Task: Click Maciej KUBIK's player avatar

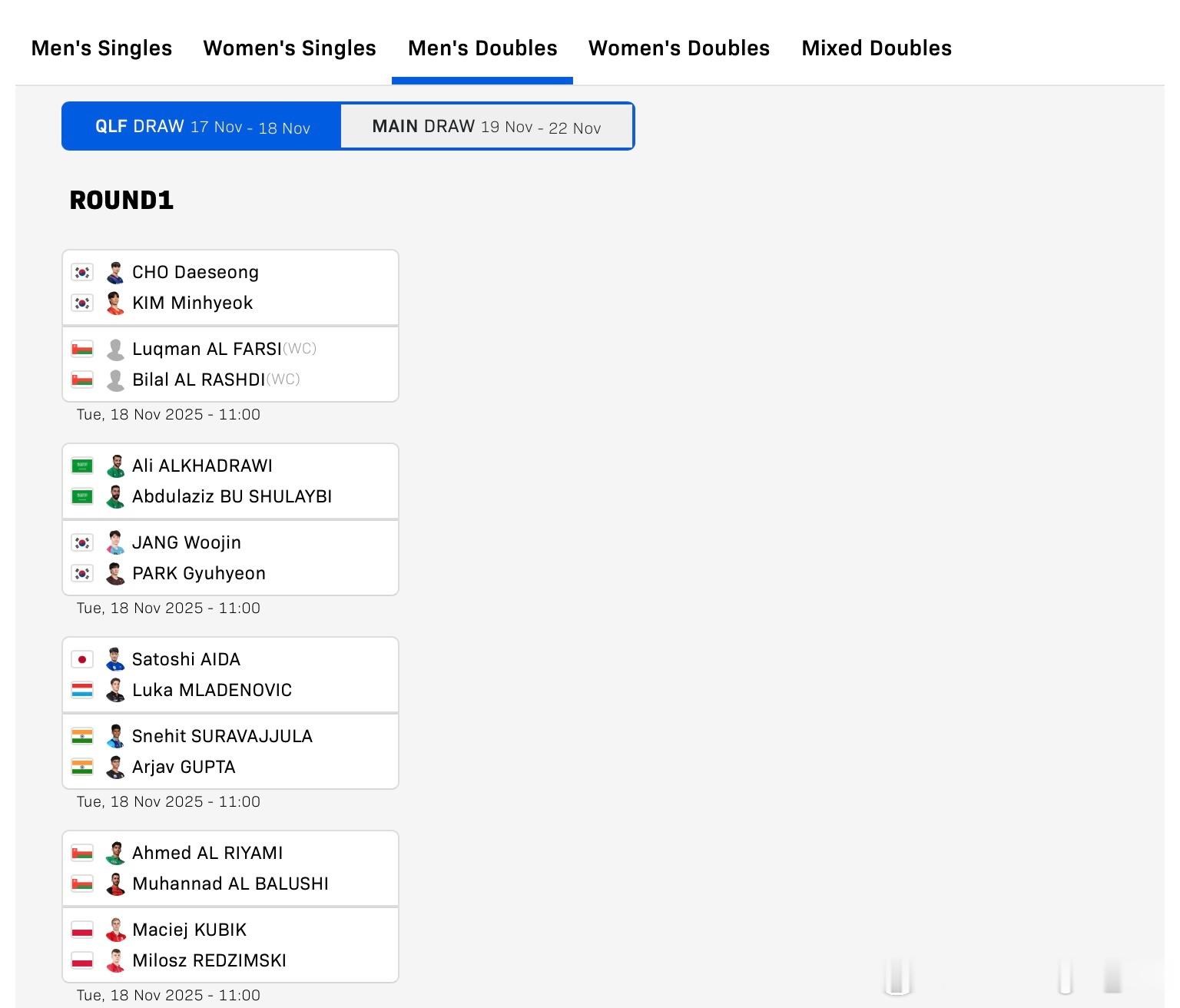Action: pos(115,930)
